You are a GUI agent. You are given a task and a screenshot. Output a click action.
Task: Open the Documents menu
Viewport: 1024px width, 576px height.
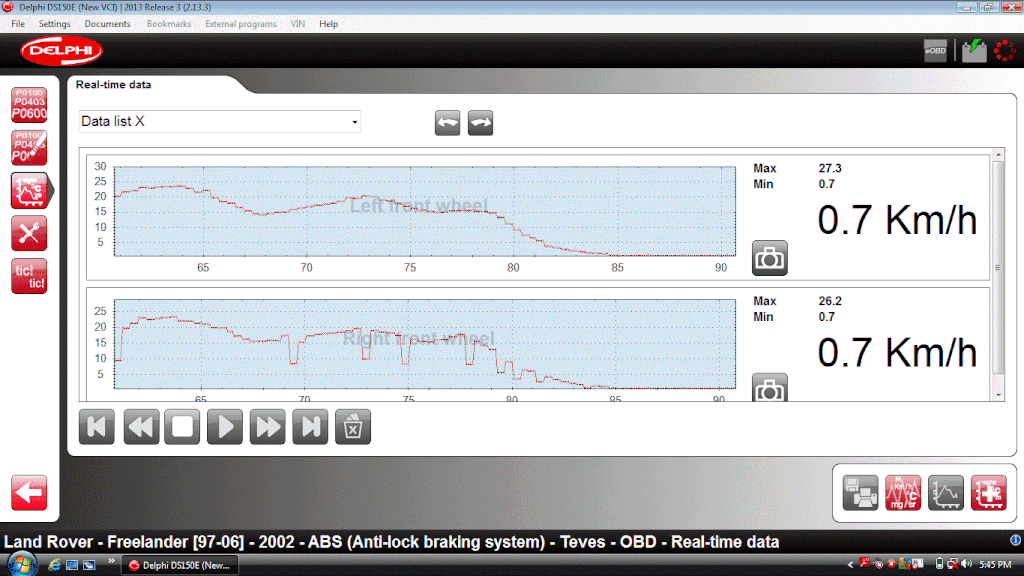(x=107, y=24)
